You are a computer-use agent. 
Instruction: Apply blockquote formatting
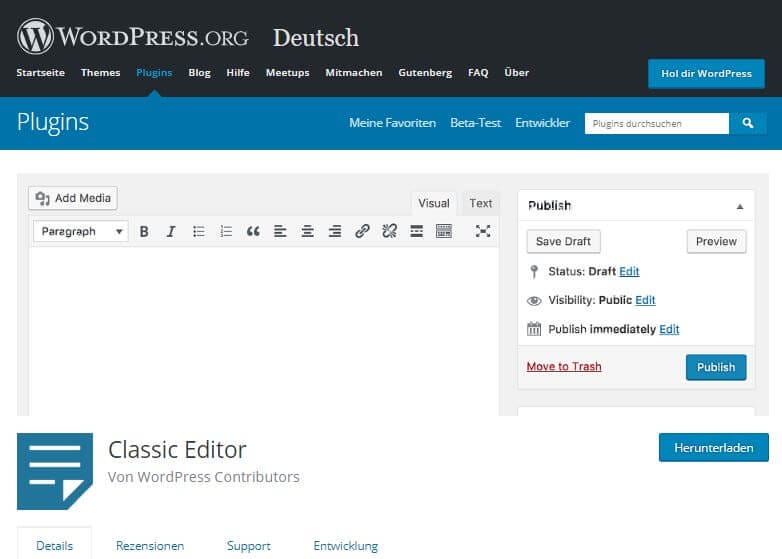point(253,231)
